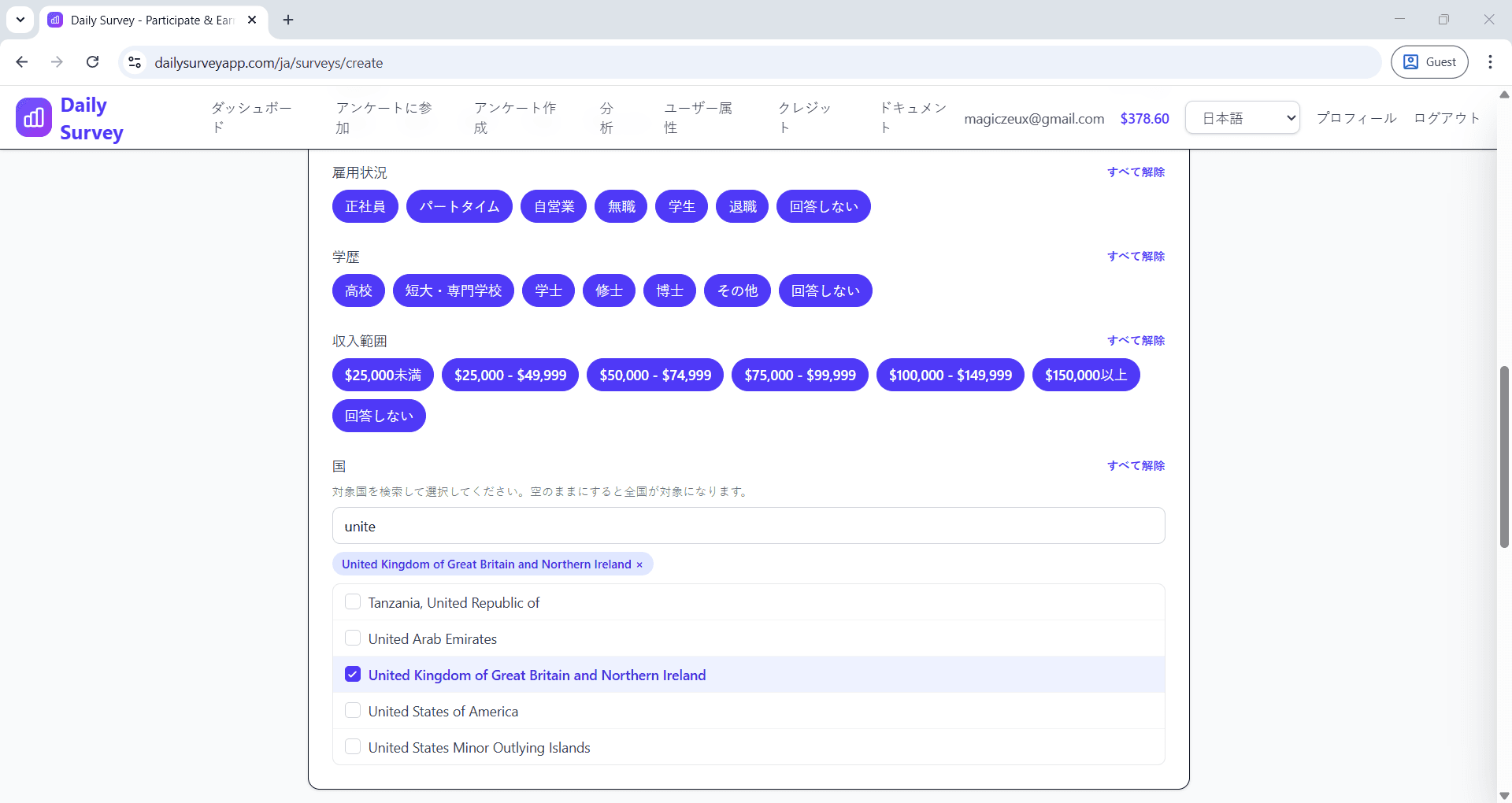Check the Tanzania, United Republic of checkbox
Image resolution: width=1512 pixels, height=803 pixels.
coord(353,601)
